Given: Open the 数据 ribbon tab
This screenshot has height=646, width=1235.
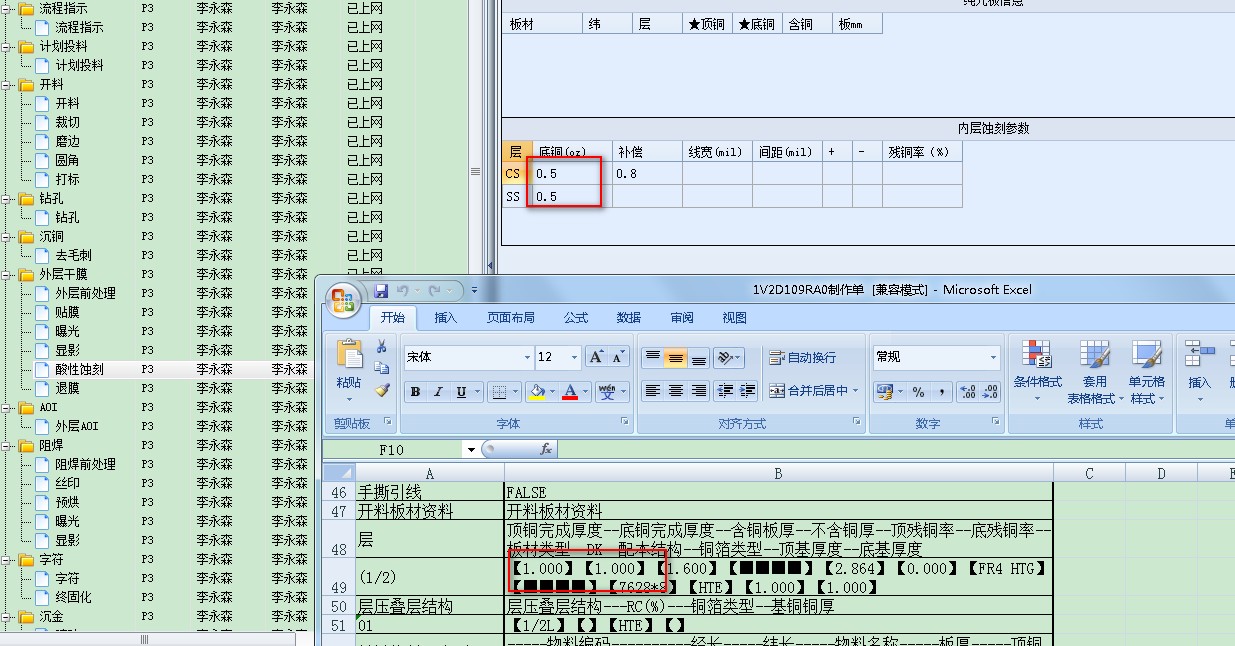Looking at the screenshot, I should [x=629, y=318].
